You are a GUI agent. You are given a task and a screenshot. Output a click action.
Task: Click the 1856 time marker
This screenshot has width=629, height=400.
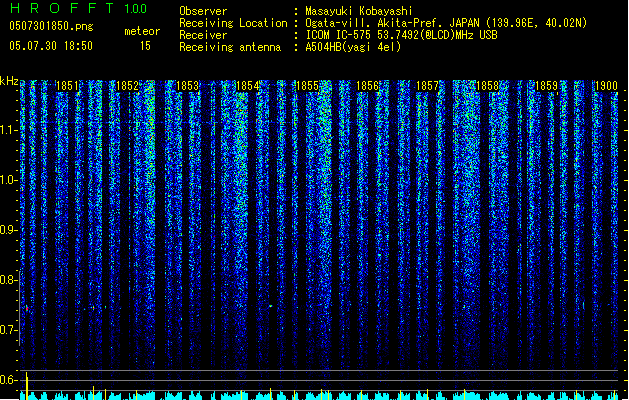click(x=367, y=86)
